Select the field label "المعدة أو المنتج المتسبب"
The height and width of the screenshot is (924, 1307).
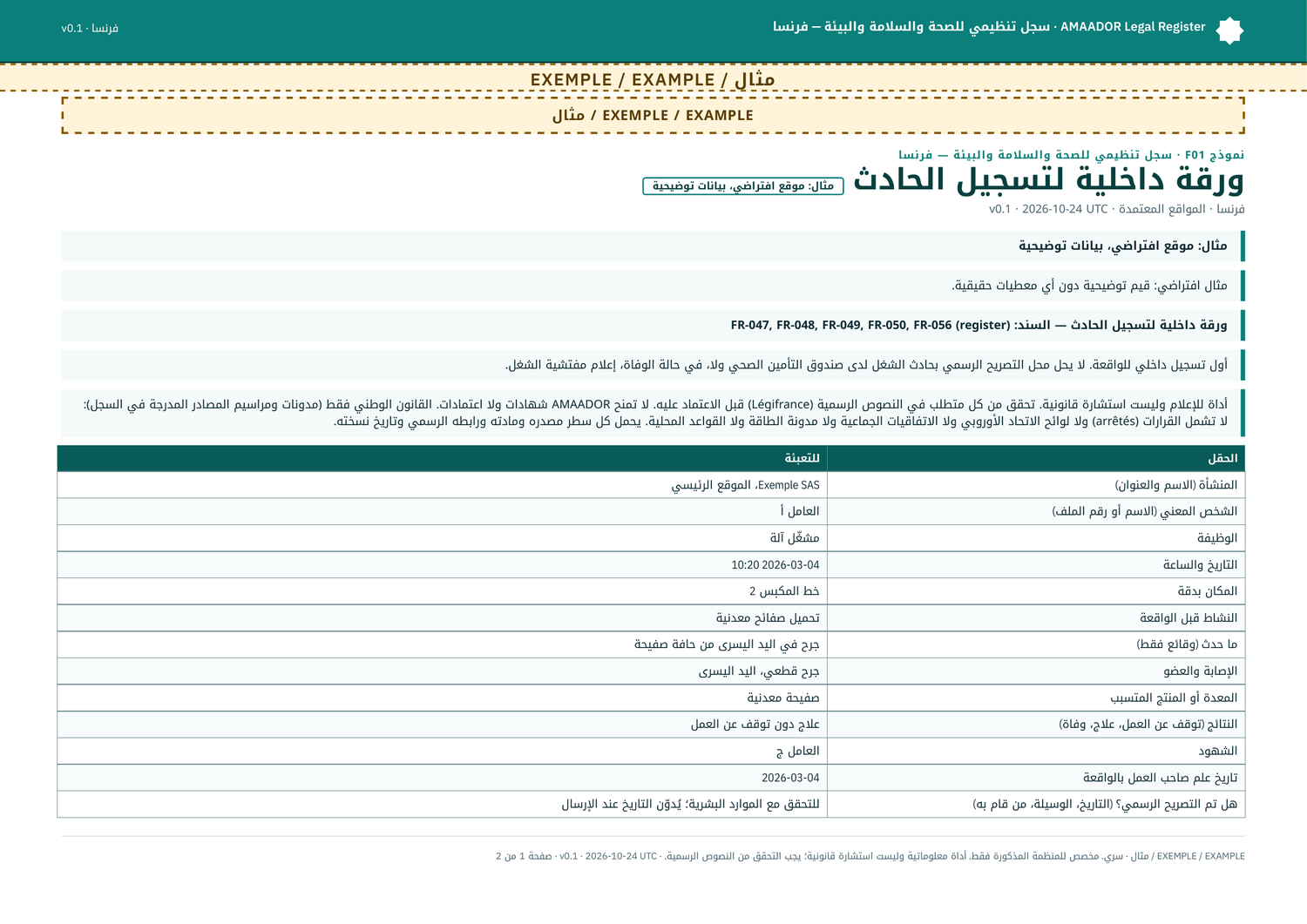tap(1174, 698)
